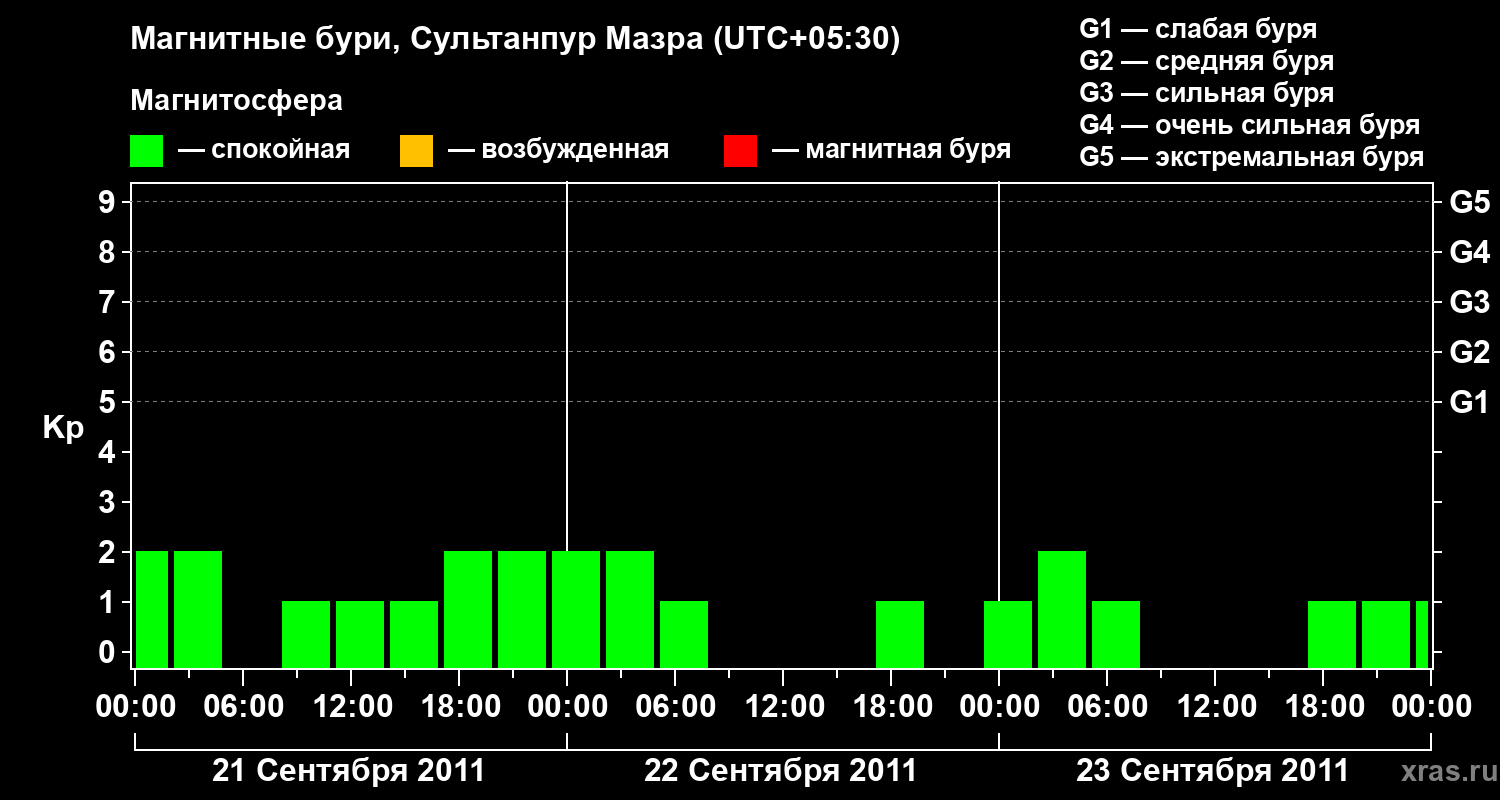The height and width of the screenshot is (800, 1500).
Task: Click the '— спокойная' legend label
Action: 264,150
